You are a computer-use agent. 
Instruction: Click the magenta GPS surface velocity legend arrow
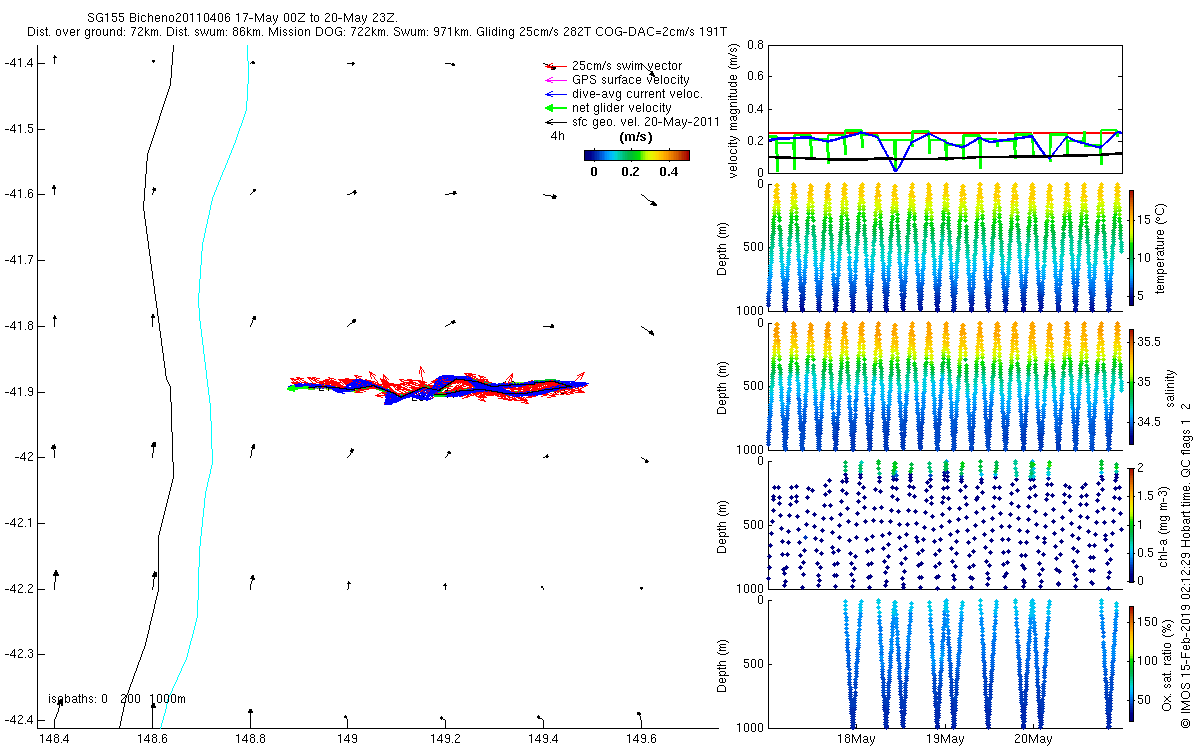(x=553, y=80)
